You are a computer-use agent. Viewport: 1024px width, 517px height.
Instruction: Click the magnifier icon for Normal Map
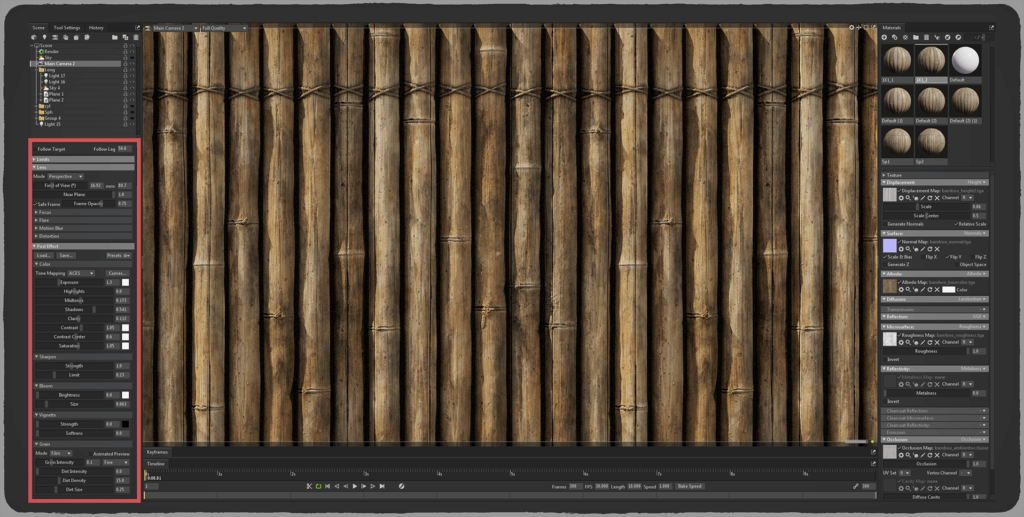tap(908, 249)
